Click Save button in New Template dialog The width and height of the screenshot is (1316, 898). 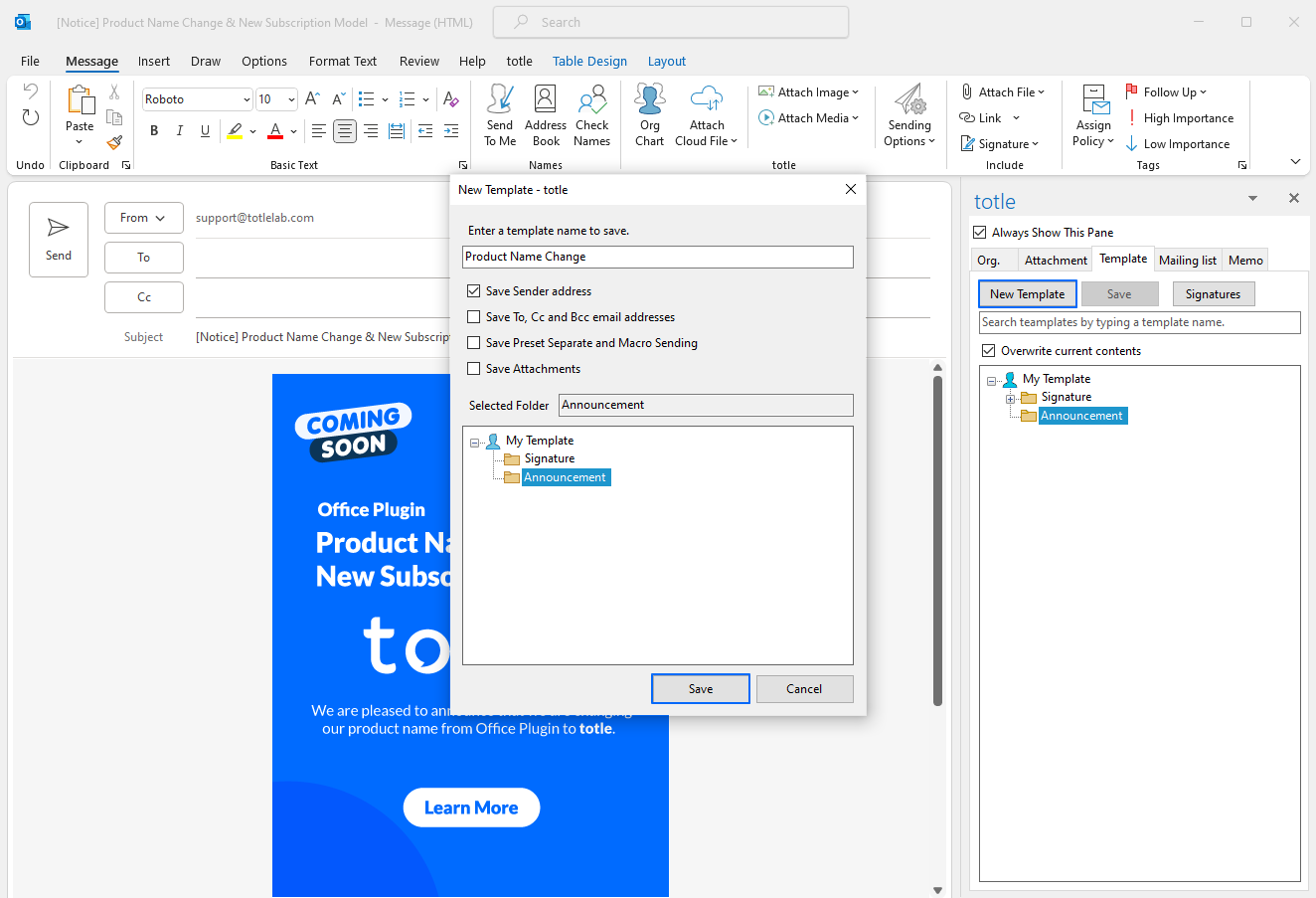coord(700,689)
